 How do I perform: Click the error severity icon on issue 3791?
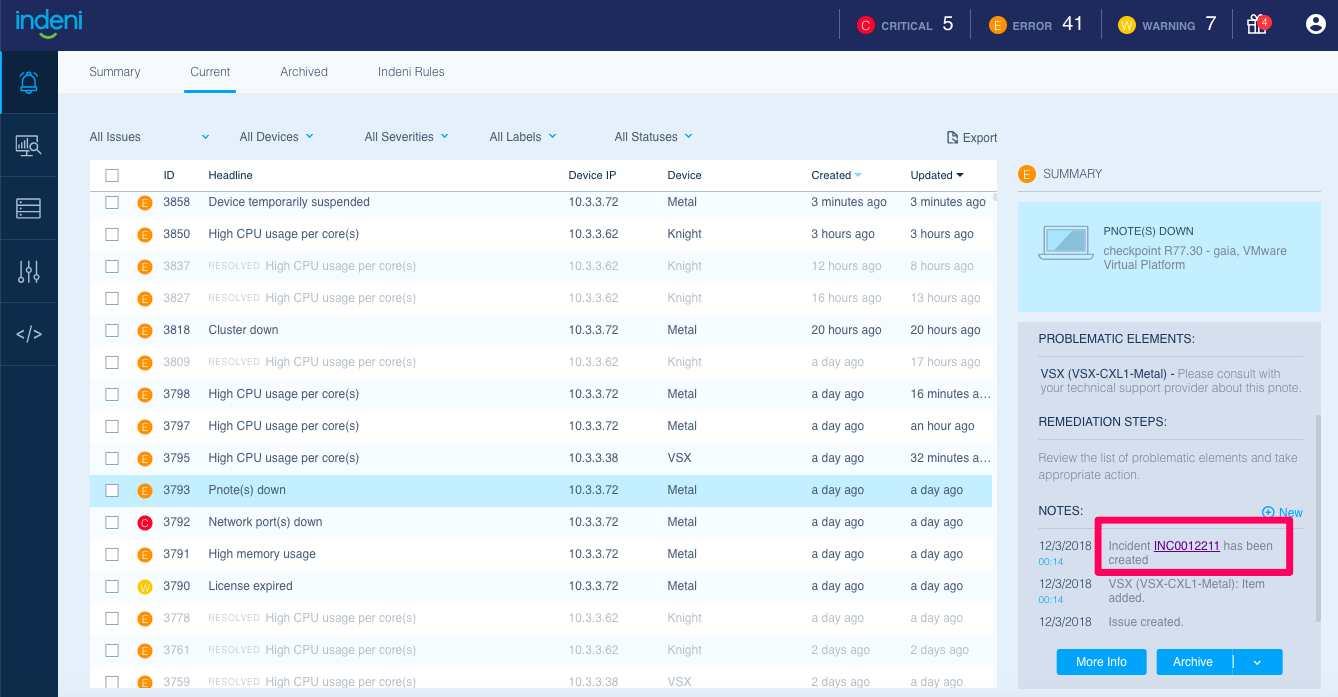click(x=145, y=554)
